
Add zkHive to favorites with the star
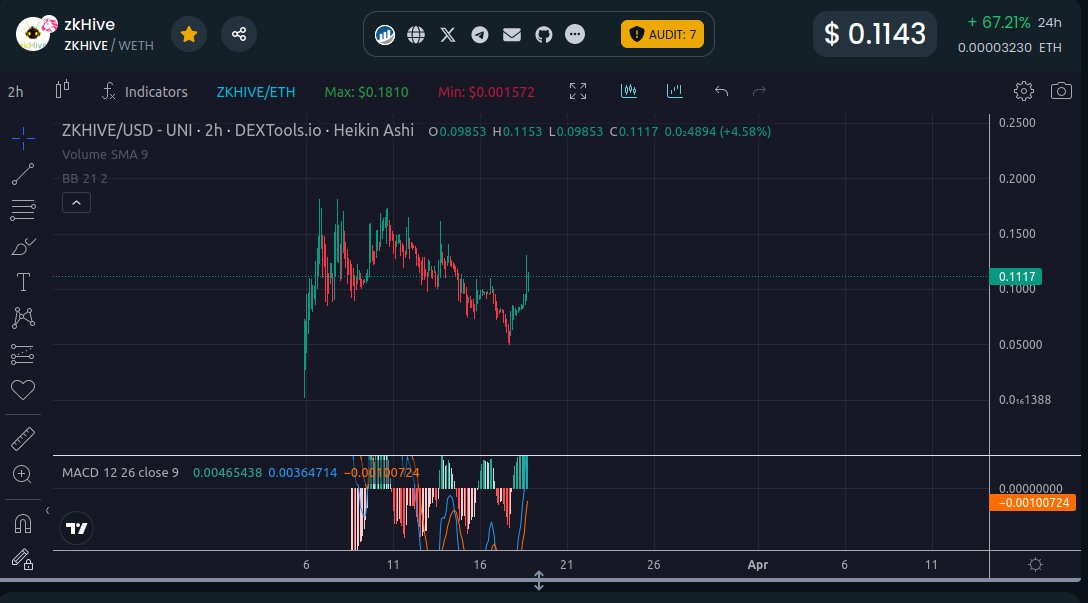pos(189,34)
